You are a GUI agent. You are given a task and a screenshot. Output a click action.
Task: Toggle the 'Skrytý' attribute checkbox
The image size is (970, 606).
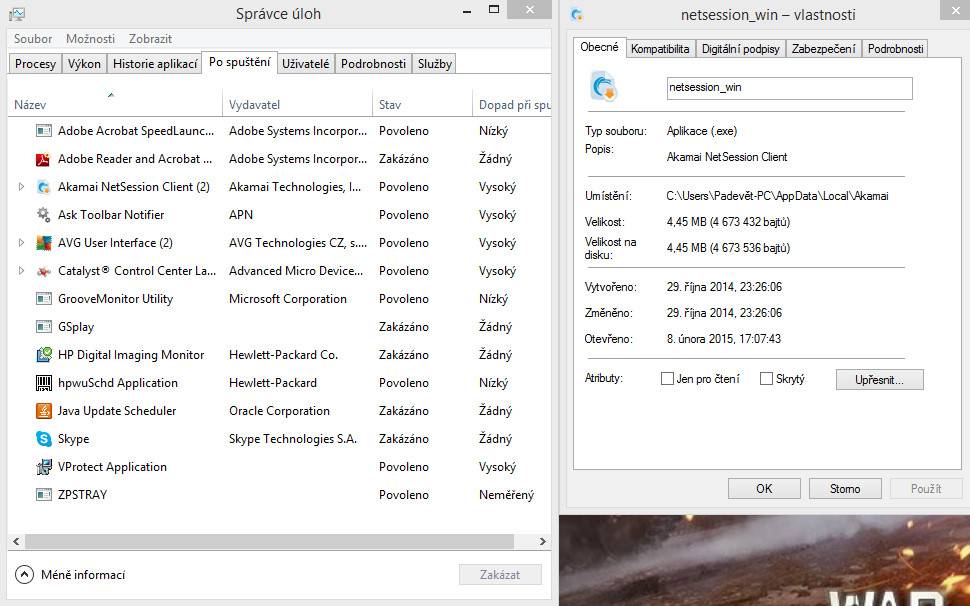[766, 378]
